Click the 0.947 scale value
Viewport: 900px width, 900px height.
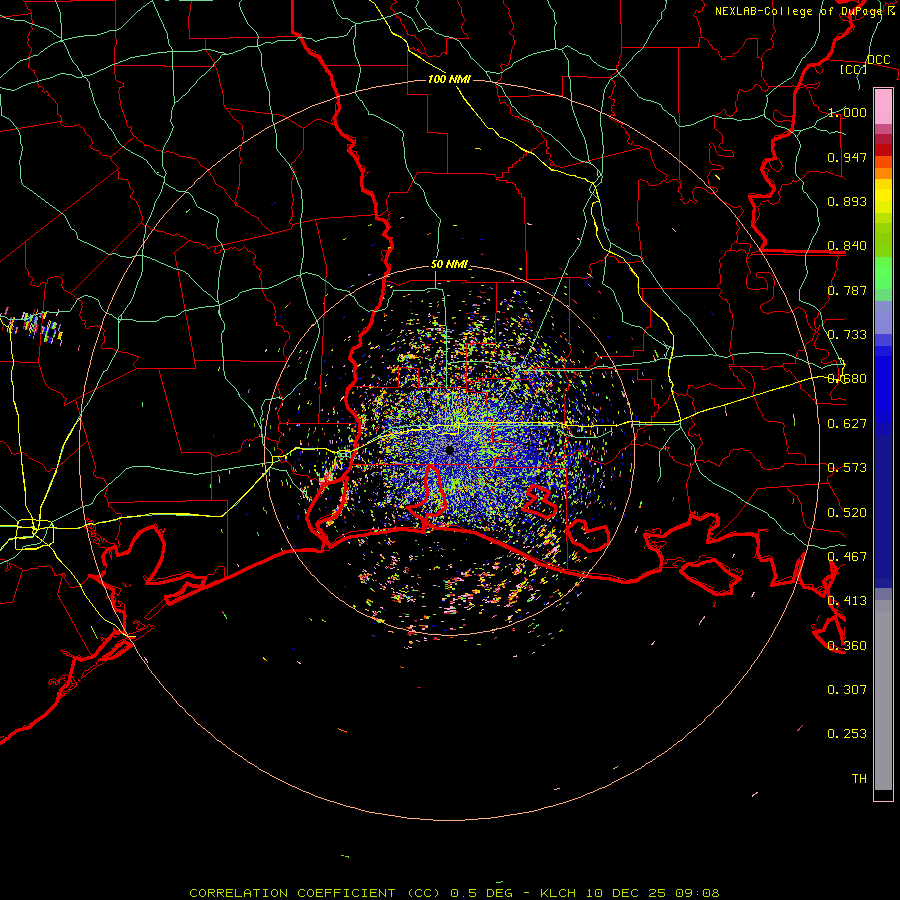click(x=847, y=157)
